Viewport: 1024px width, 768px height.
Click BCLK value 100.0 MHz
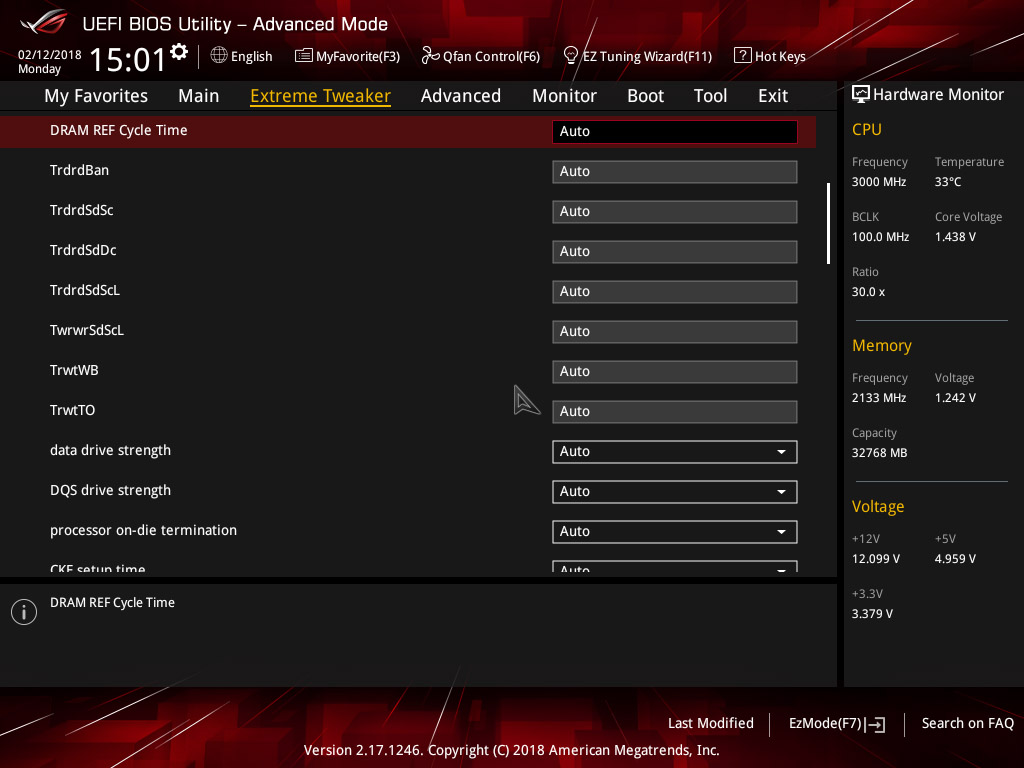[x=880, y=237]
